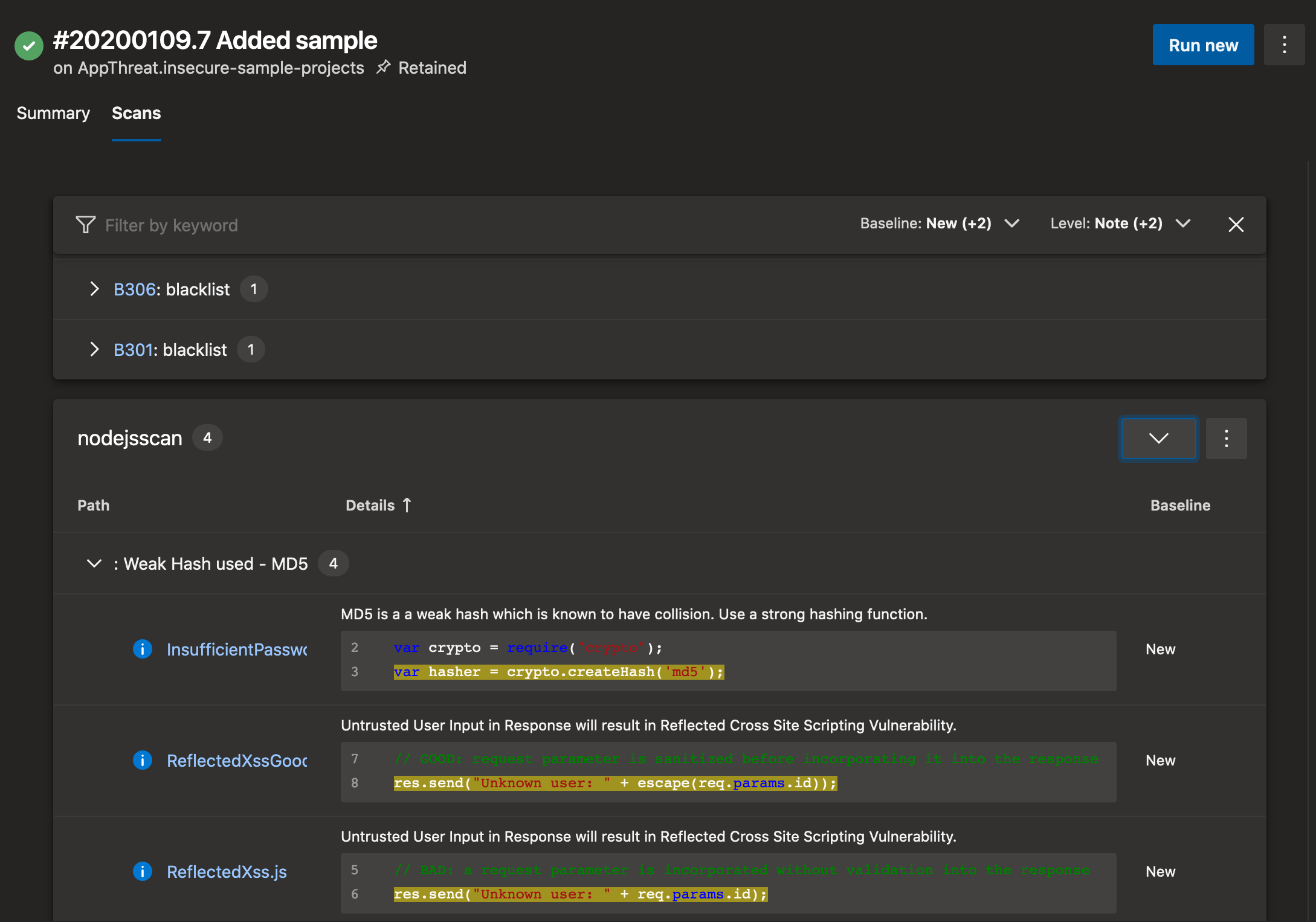Clear filters with the X icon
Screen dimensions: 1316x922
pyautogui.click(x=1236, y=225)
